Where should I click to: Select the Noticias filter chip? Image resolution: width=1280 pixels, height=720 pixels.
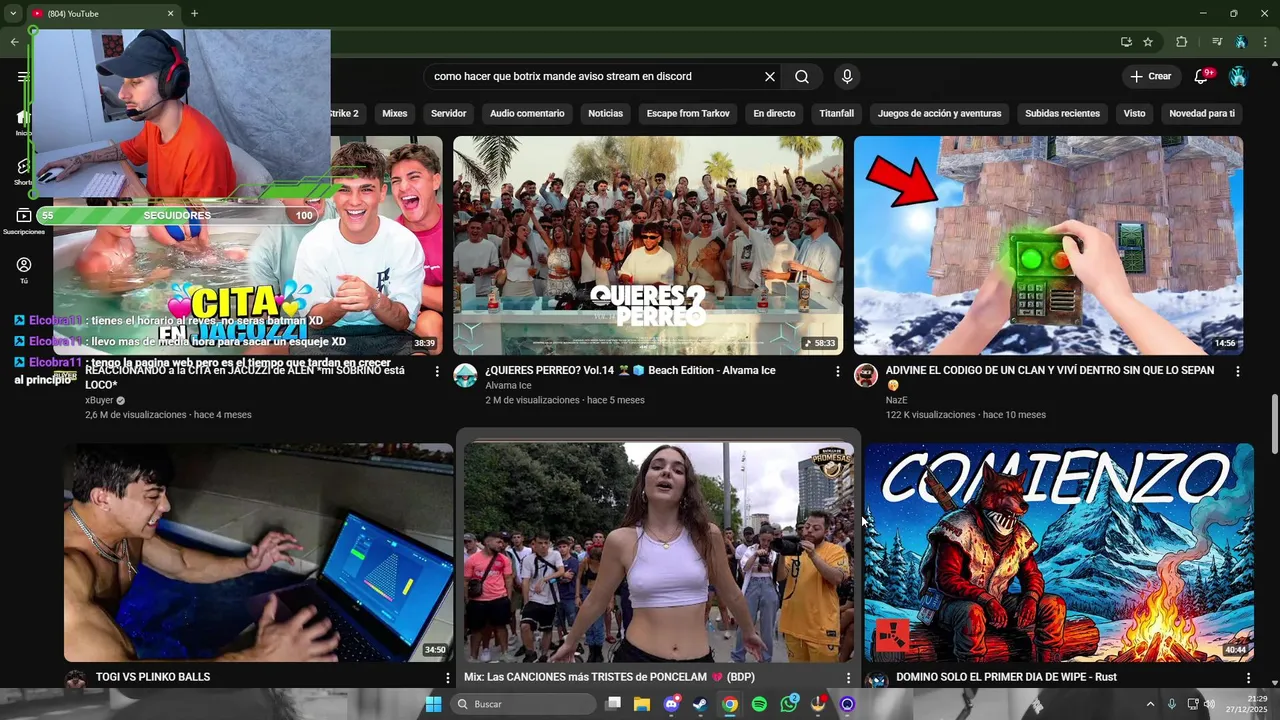point(605,113)
